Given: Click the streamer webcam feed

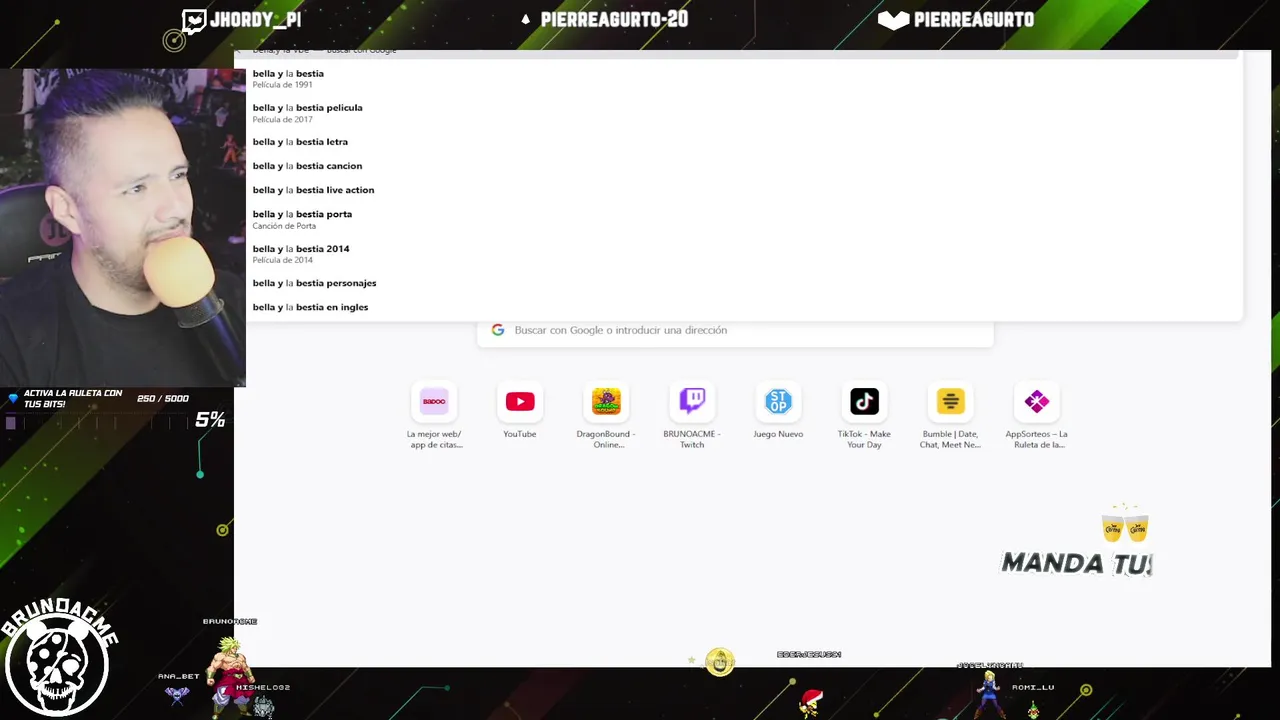Looking at the screenshot, I should tap(123, 228).
